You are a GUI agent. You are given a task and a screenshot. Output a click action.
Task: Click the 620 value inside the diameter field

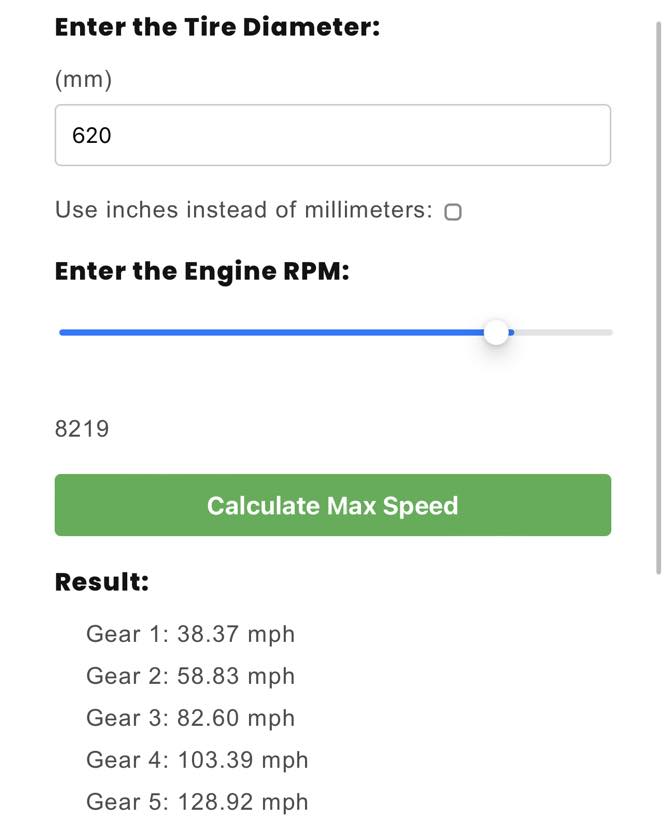coord(91,135)
